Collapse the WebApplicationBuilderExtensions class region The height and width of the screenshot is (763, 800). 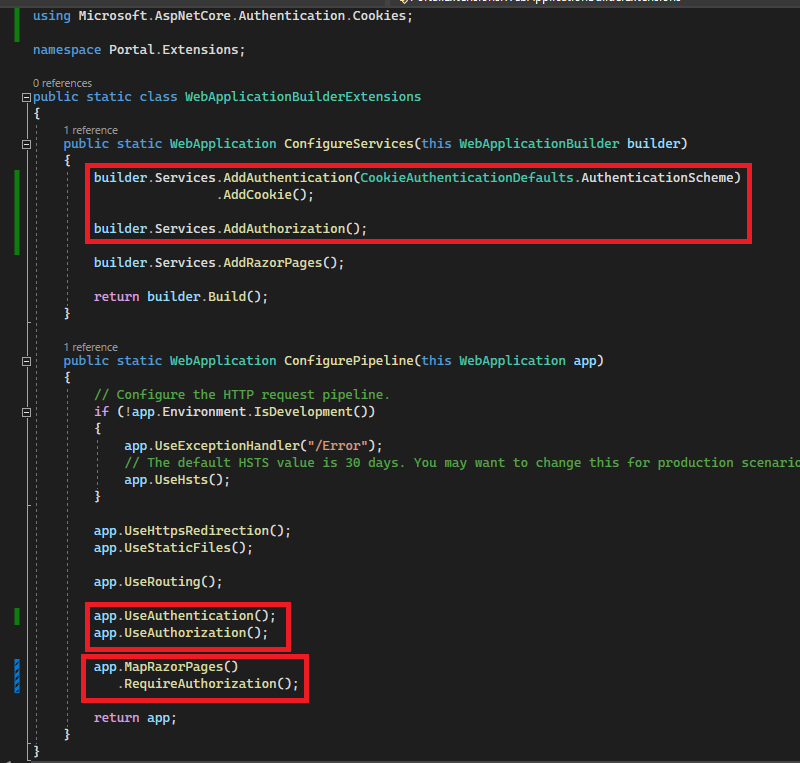pyautogui.click(x=25, y=97)
